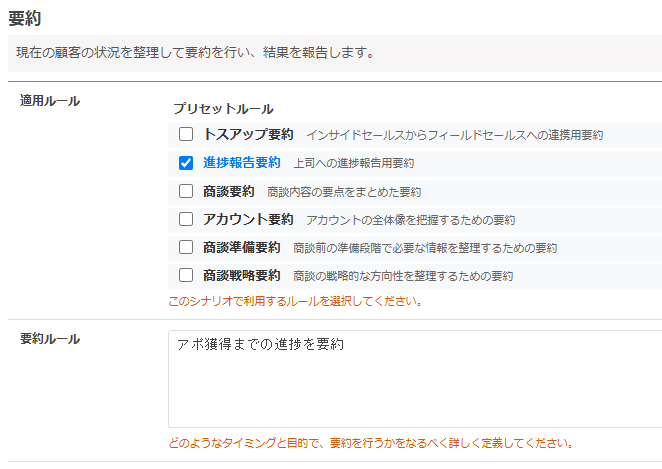The width and height of the screenshot is (662, 469).
Task: Enable the トスアップ要約 checkbox
Action: pos(186,135)
